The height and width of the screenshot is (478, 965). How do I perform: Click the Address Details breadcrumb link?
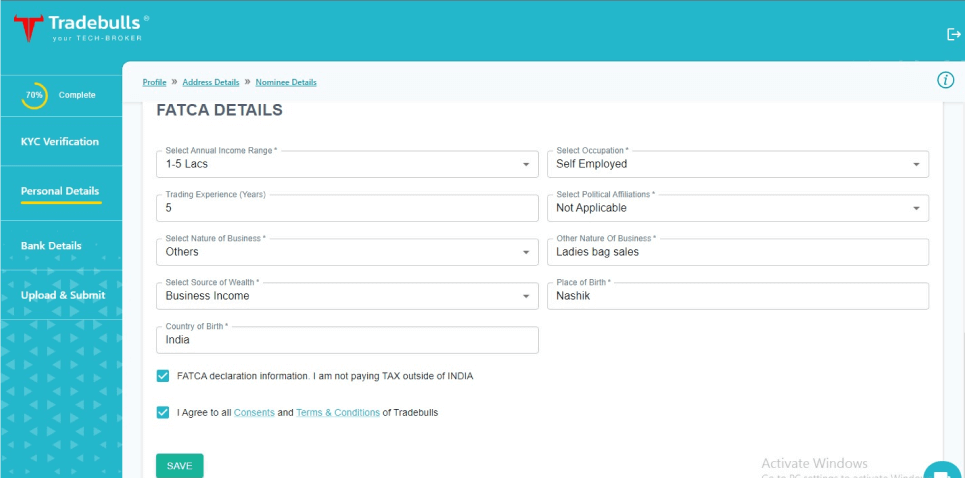click(211, 82)
